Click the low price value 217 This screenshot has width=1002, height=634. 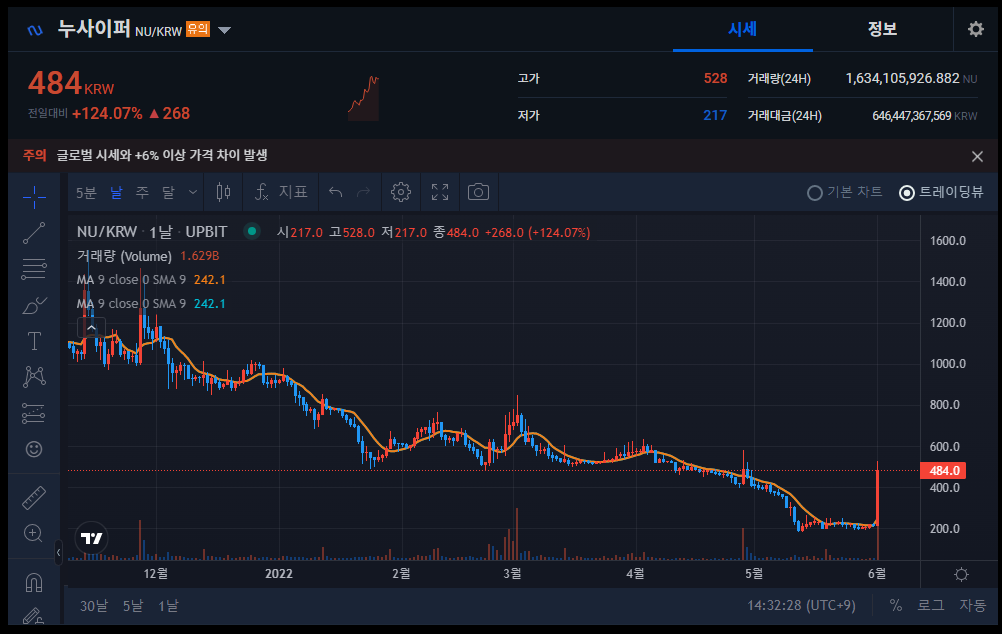715,115
